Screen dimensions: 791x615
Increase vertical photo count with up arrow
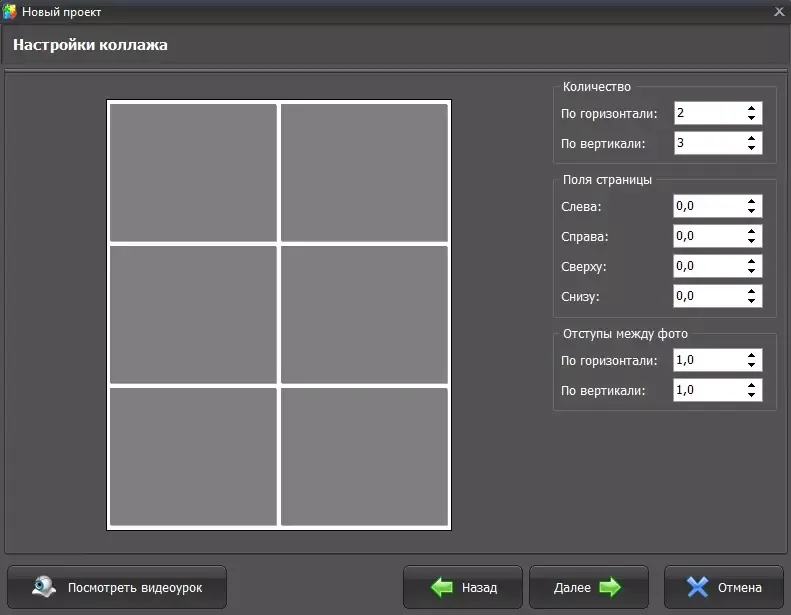click(751, 138)
